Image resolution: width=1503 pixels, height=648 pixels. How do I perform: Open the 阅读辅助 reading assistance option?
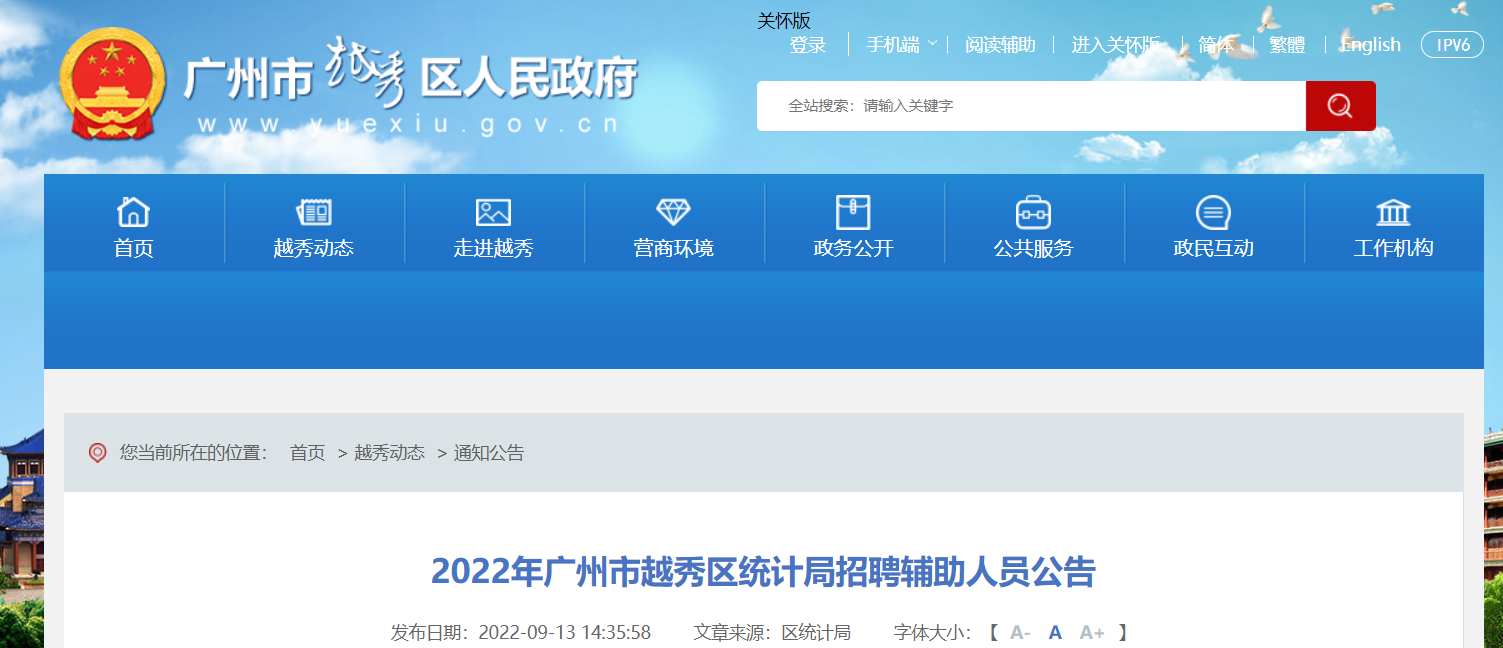1000,45
